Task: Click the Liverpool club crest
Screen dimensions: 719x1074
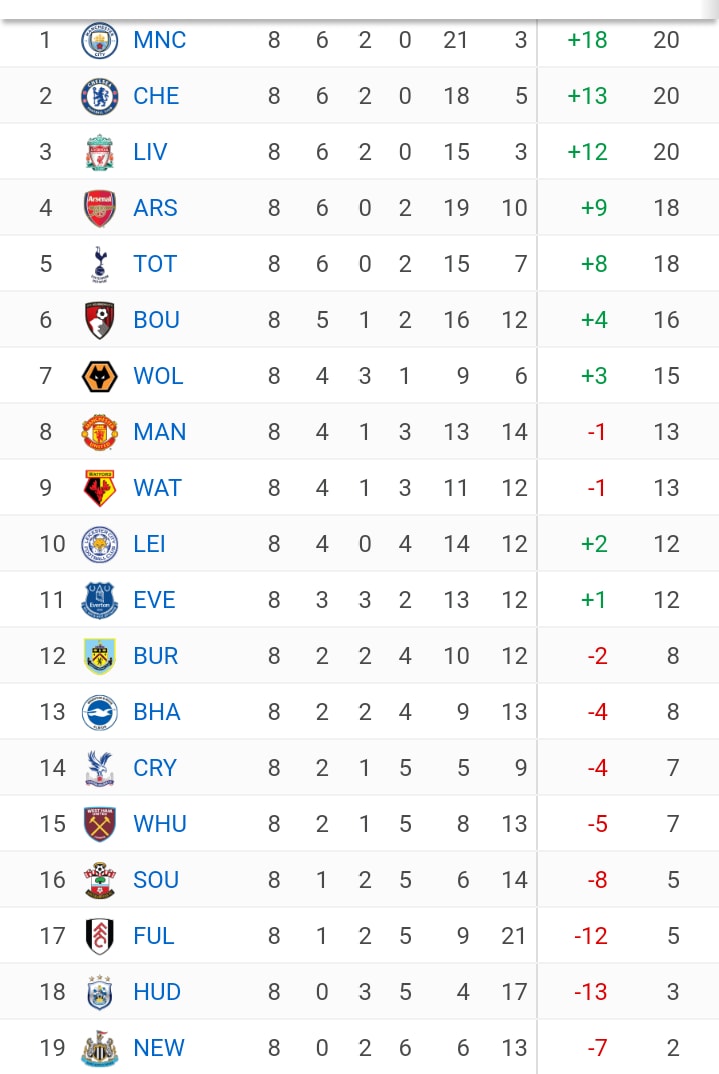Action: point(100,152)
